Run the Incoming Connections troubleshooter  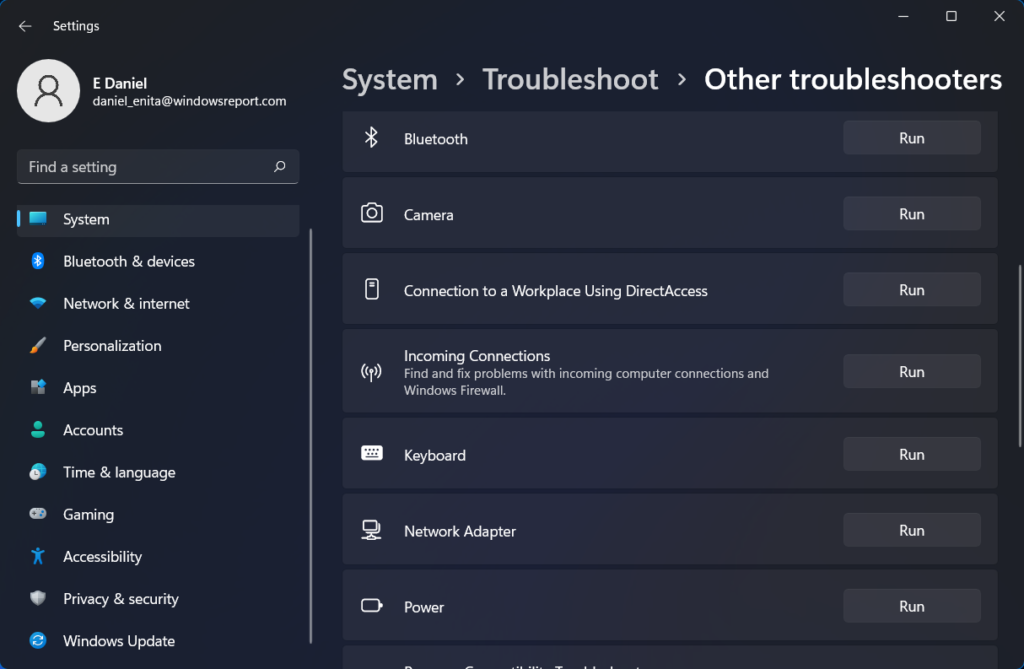[x=912, y=371]
